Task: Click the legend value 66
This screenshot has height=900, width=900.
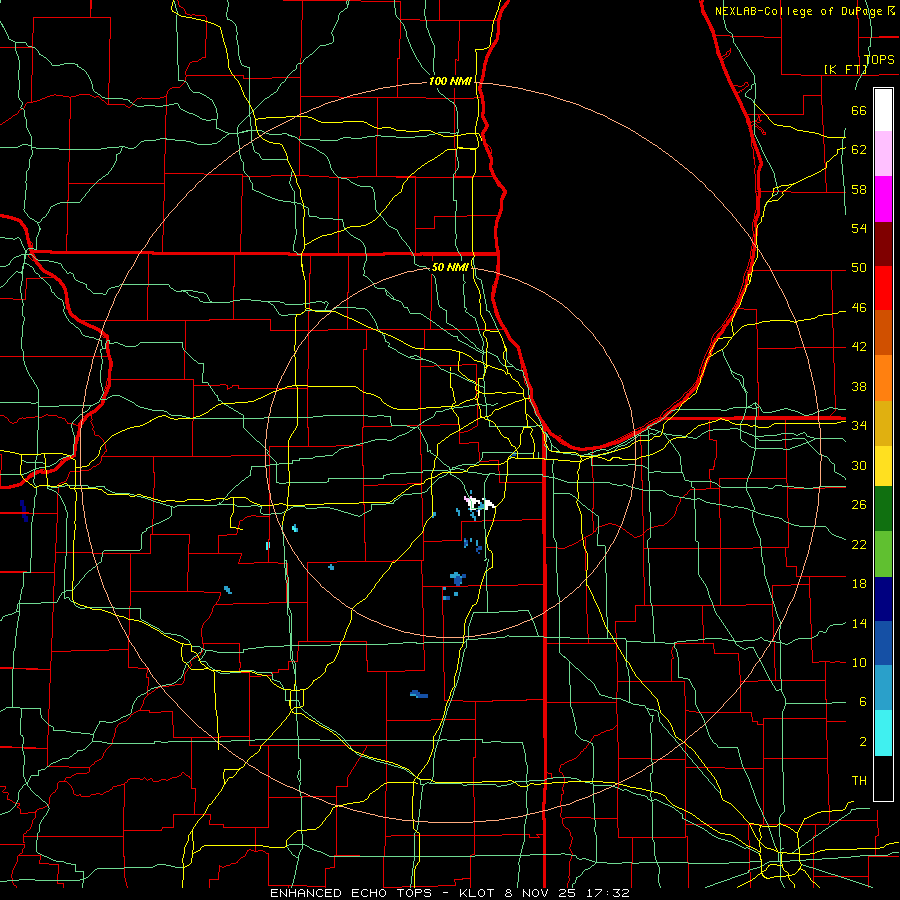Action: click(859, 110)
